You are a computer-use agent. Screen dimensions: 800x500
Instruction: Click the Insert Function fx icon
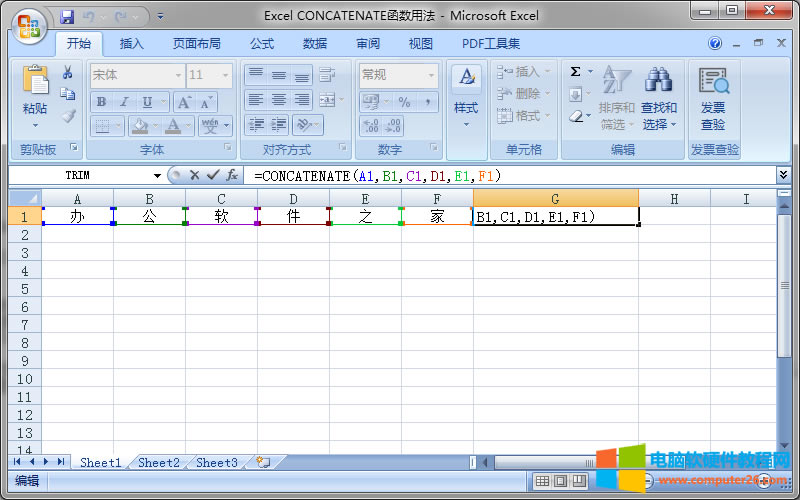(231, 175)
